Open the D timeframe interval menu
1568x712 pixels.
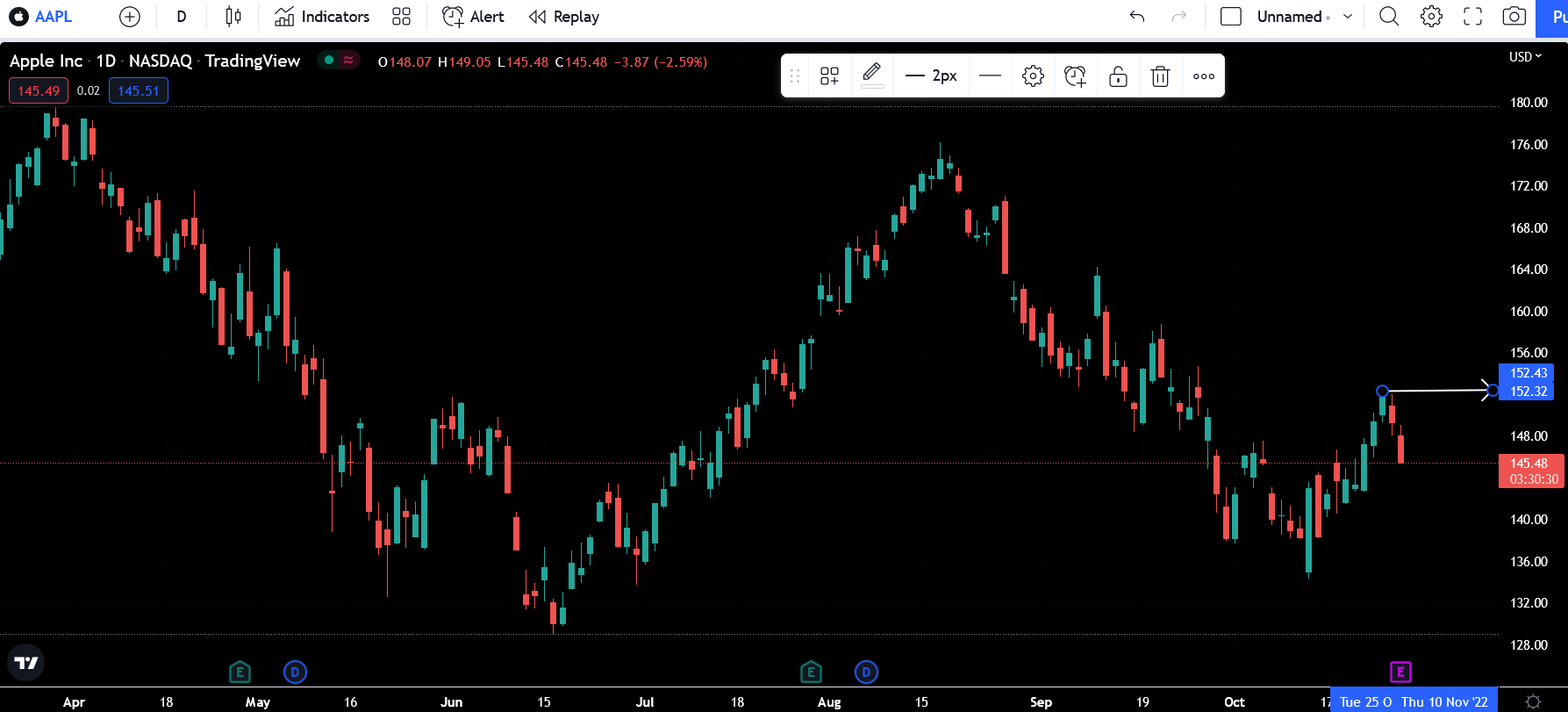[x=182, y=17]
